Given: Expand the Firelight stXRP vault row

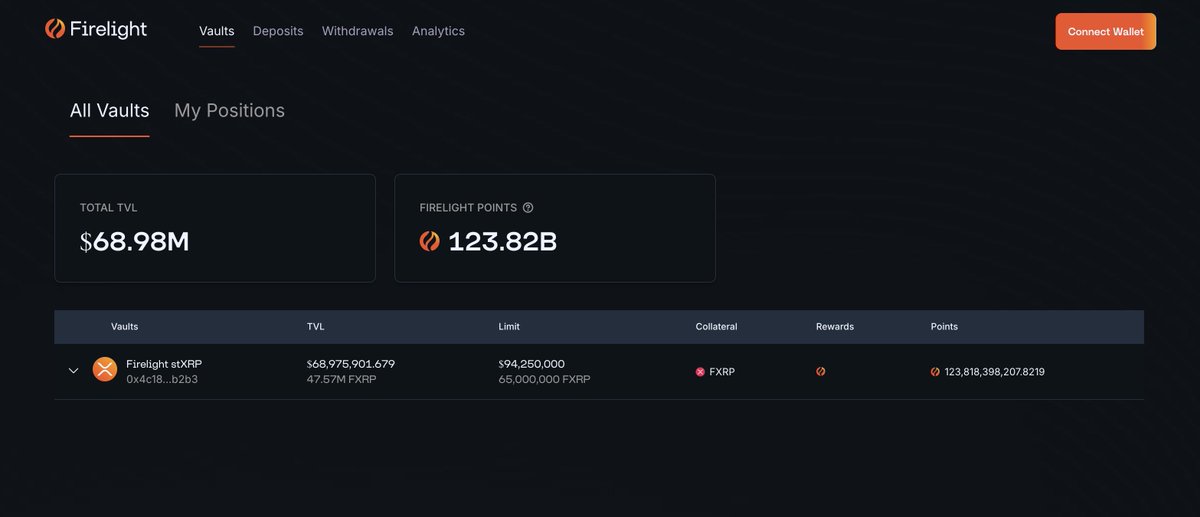Looking at the screenshot, I should point(73,371).
